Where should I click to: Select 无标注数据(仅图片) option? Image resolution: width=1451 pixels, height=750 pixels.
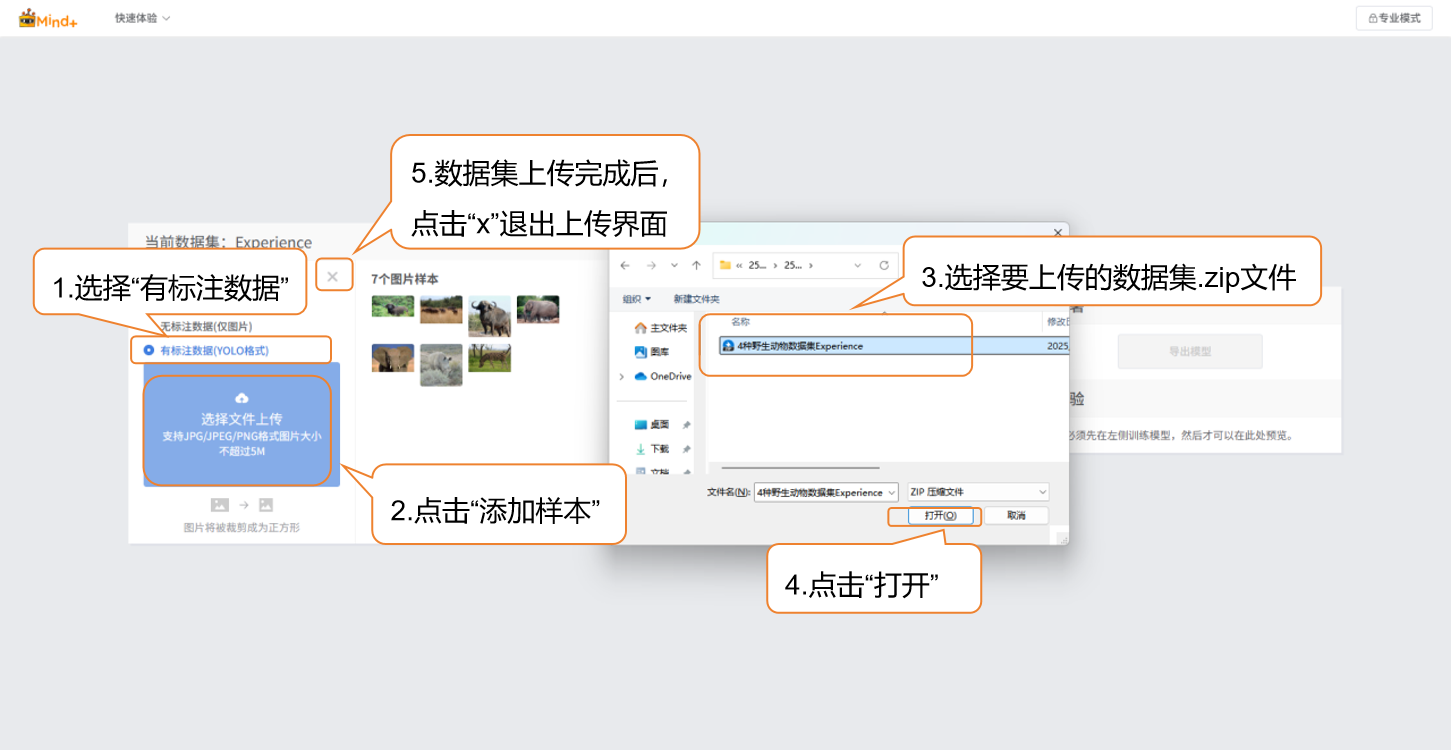[x=207, y=327]
